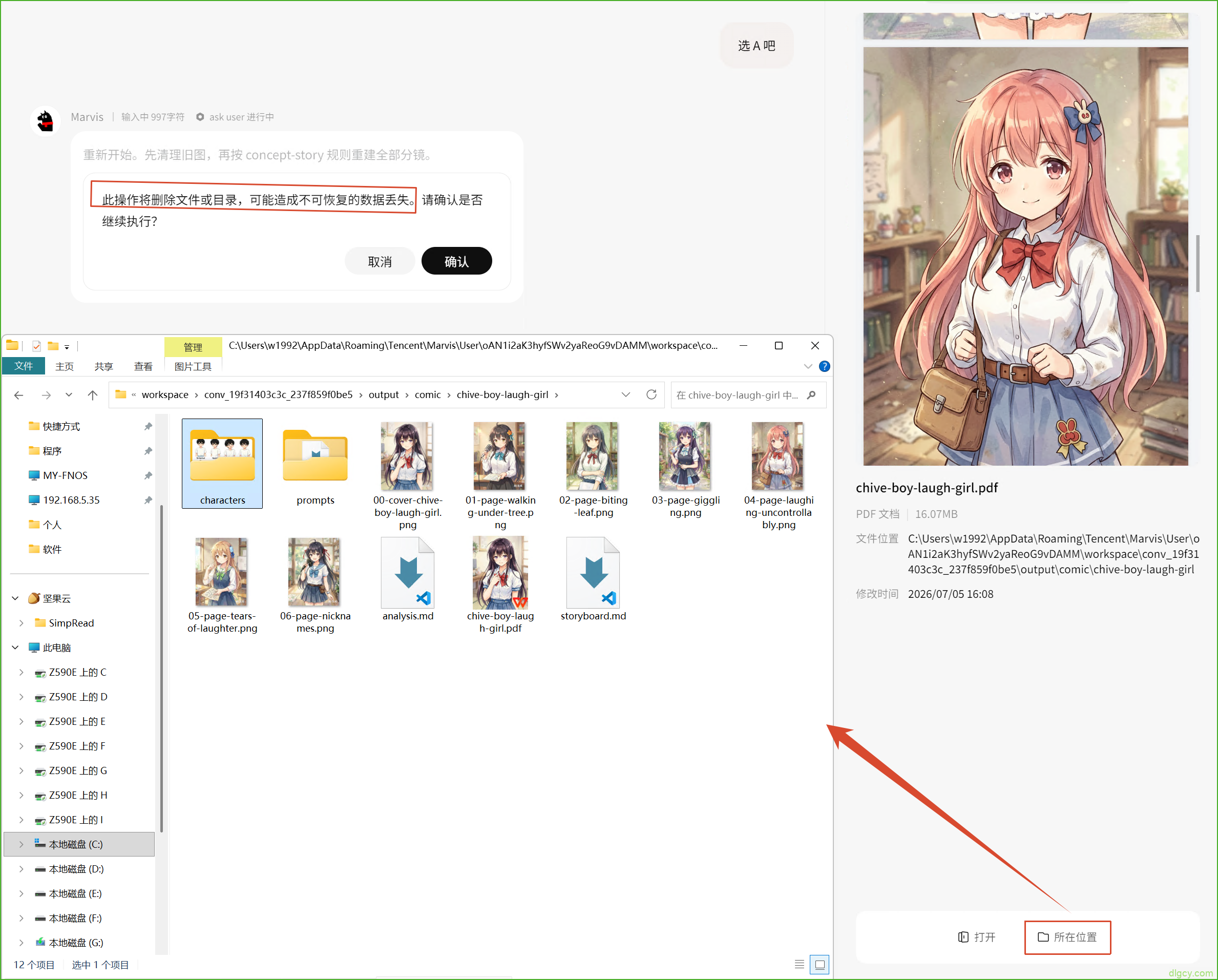1218x980 pixels.
Task: Collapse the 此电脑 tree node
Action: coord(16,648)
